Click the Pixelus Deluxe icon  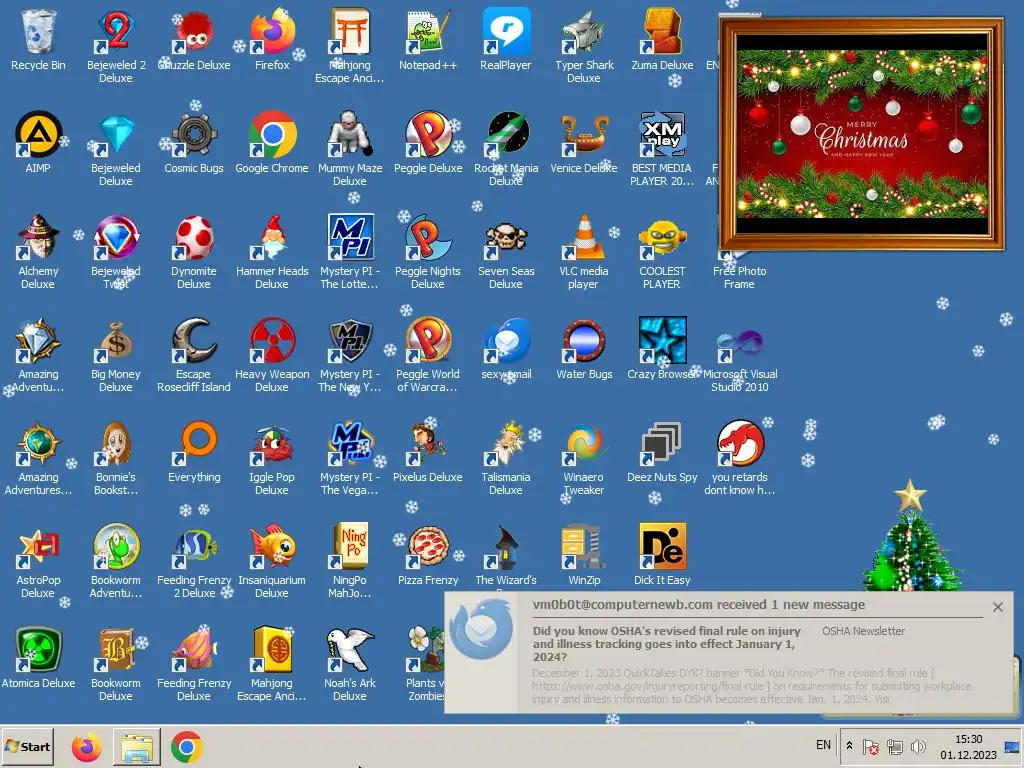tap(428, 444)
